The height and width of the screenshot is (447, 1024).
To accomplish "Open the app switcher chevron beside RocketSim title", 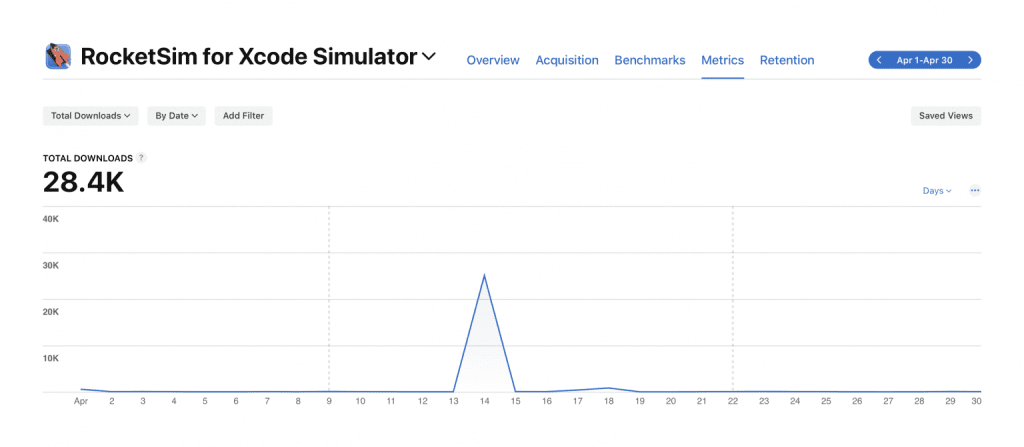I will (428, 57).
